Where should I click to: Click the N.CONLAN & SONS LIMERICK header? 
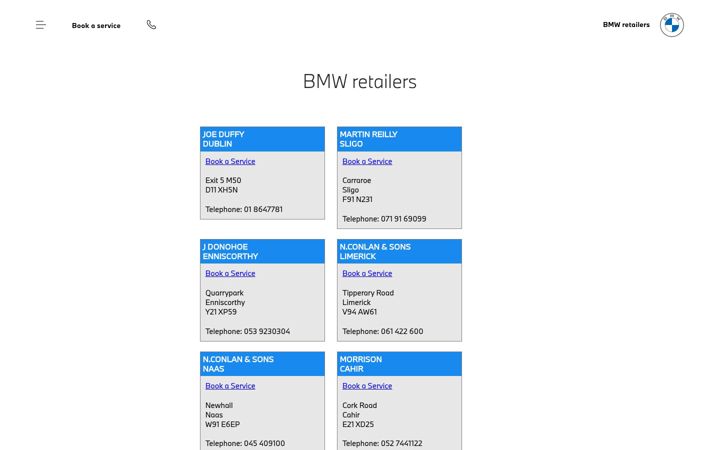coord(399,251)
